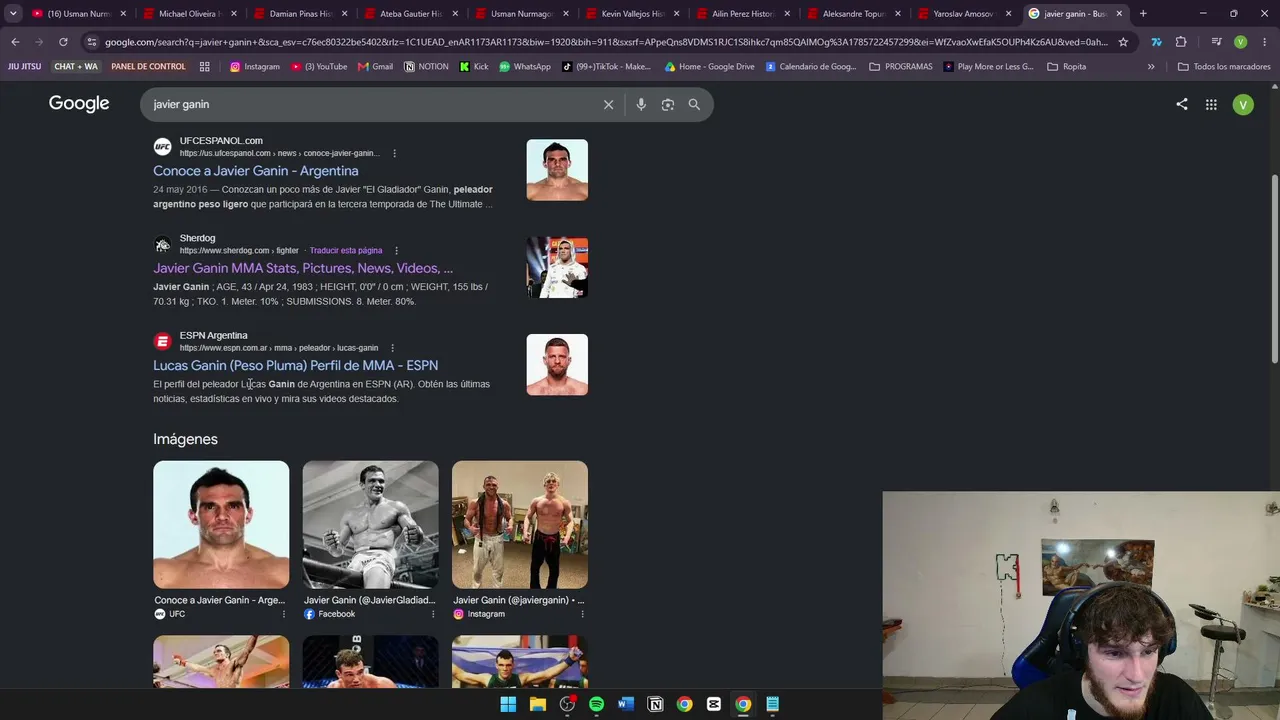This screenshot has height=720, width=1280.
Task: Open the tab search dropdown arrow
Action: coord(13,14)
